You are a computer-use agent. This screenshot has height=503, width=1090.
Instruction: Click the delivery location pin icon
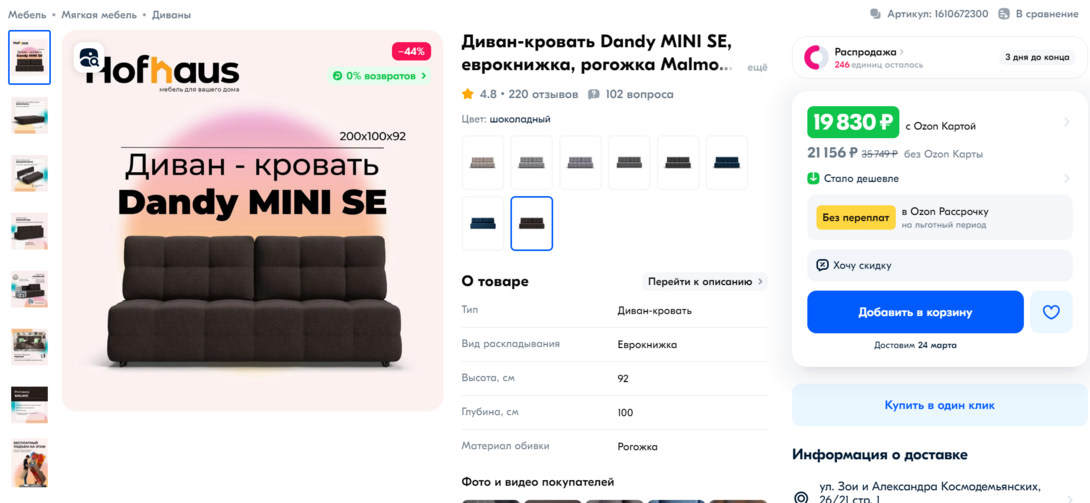[801, 497]
